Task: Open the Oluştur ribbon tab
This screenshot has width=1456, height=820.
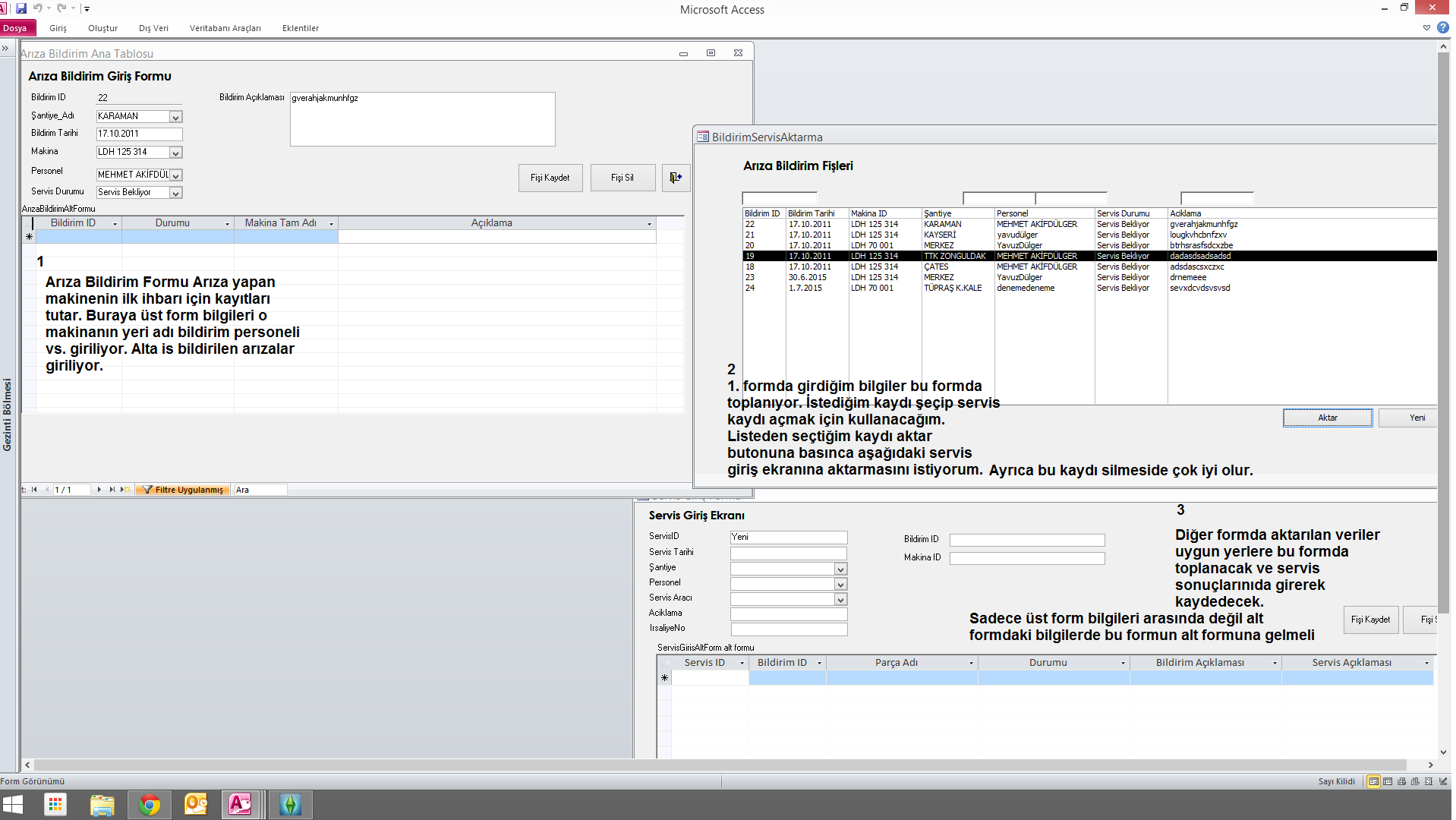Action: point(102,28)
